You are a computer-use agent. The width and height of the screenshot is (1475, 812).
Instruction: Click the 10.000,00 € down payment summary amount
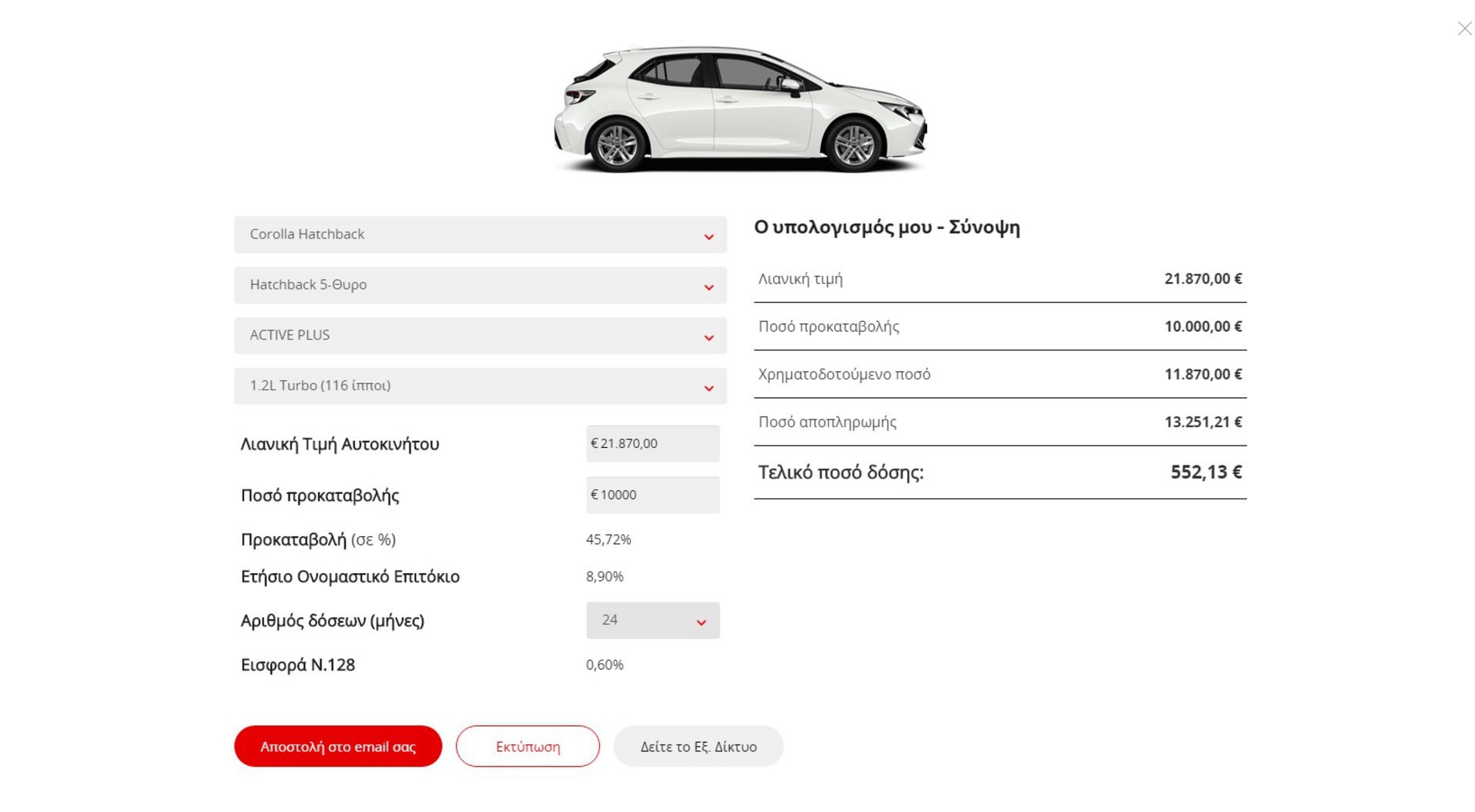click(1202, 326)
